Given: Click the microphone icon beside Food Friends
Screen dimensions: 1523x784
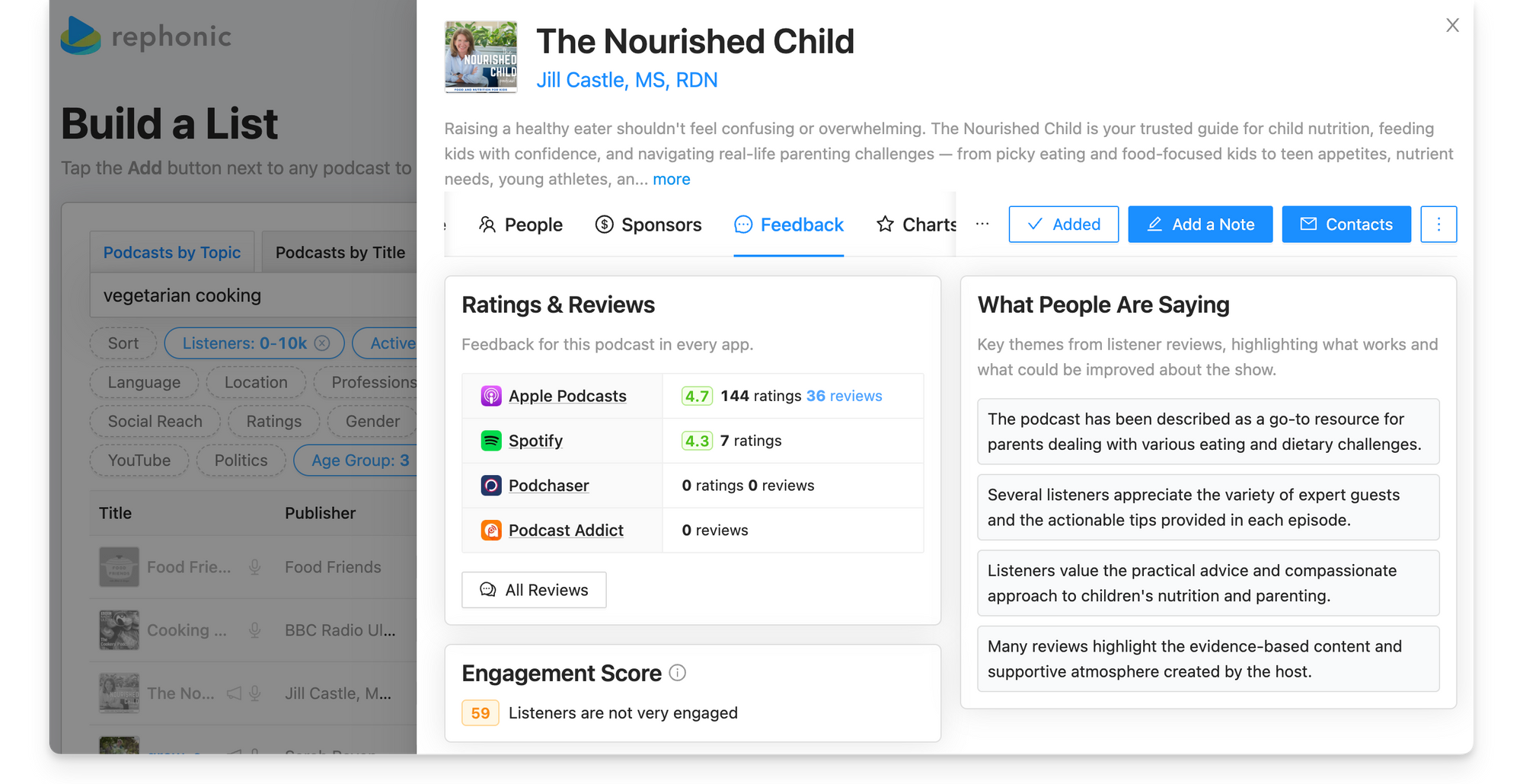Looking at the screenshot, I should point(254,567).
